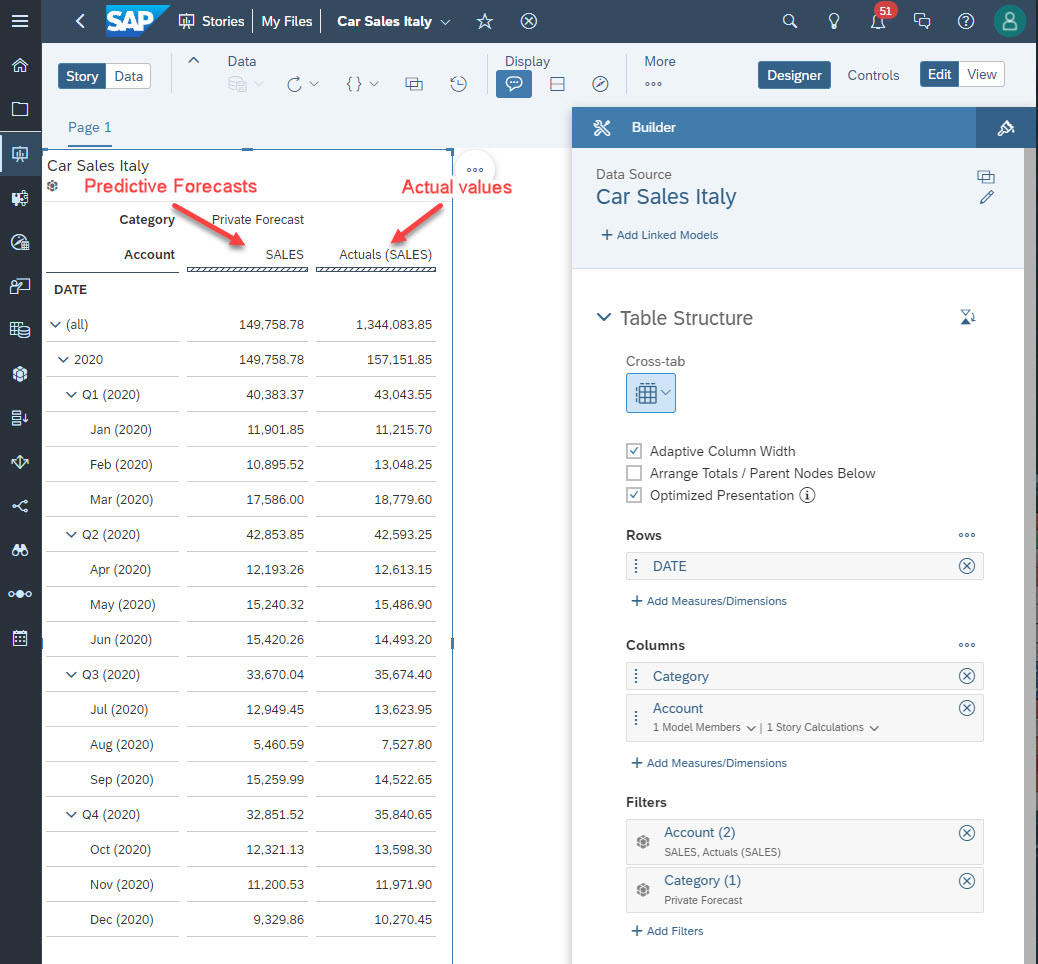Open the discussions chat icon
This screenshot has width=1038, height=964.
(921, 21)
